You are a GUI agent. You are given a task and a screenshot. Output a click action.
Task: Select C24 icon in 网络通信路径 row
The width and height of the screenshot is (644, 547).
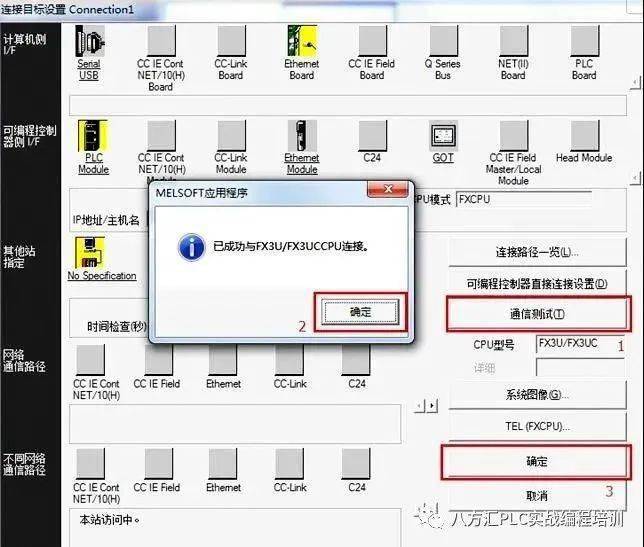[x=356, y=360]
